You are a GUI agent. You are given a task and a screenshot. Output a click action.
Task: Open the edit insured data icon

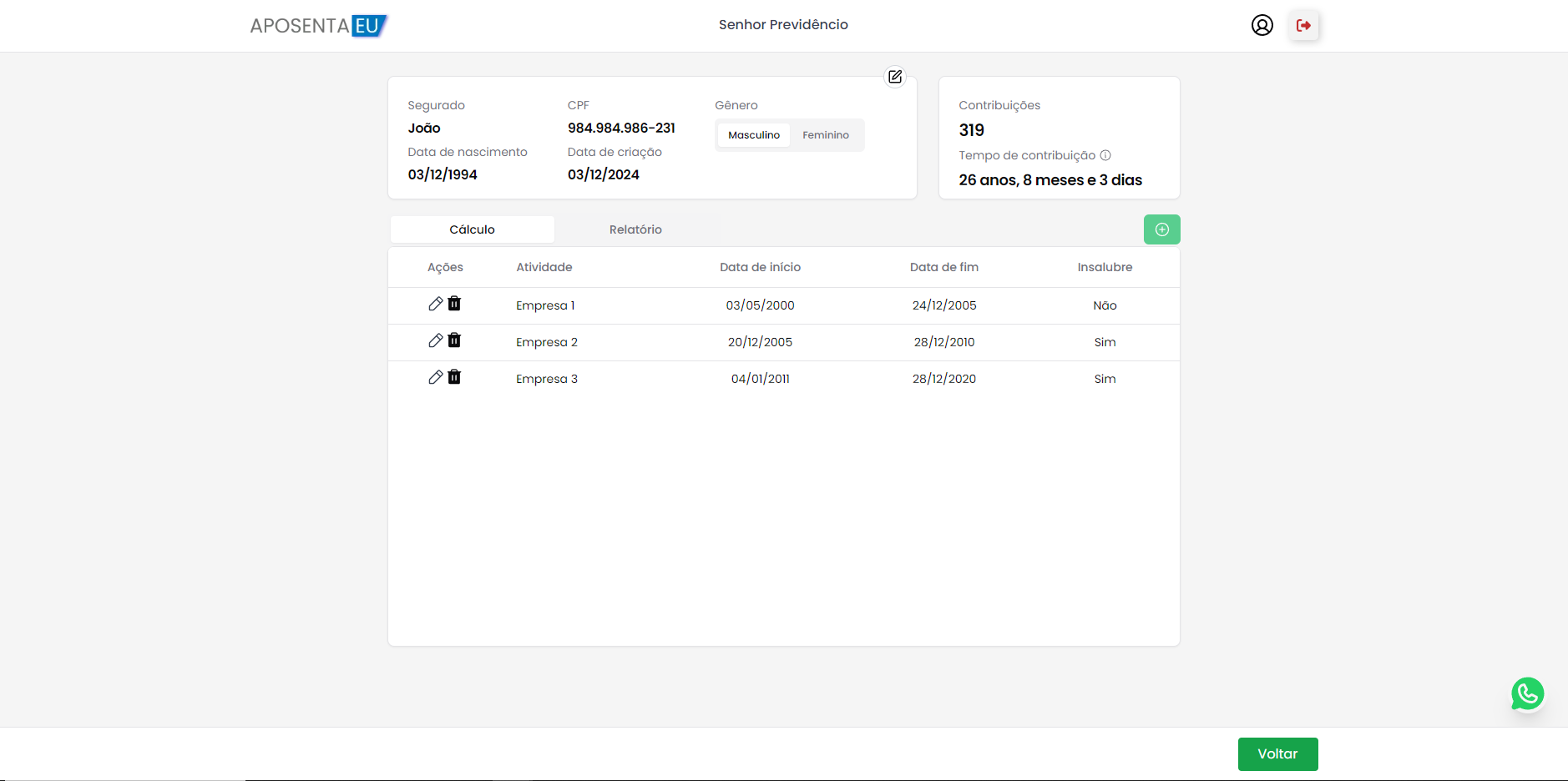tap(895, 77)
